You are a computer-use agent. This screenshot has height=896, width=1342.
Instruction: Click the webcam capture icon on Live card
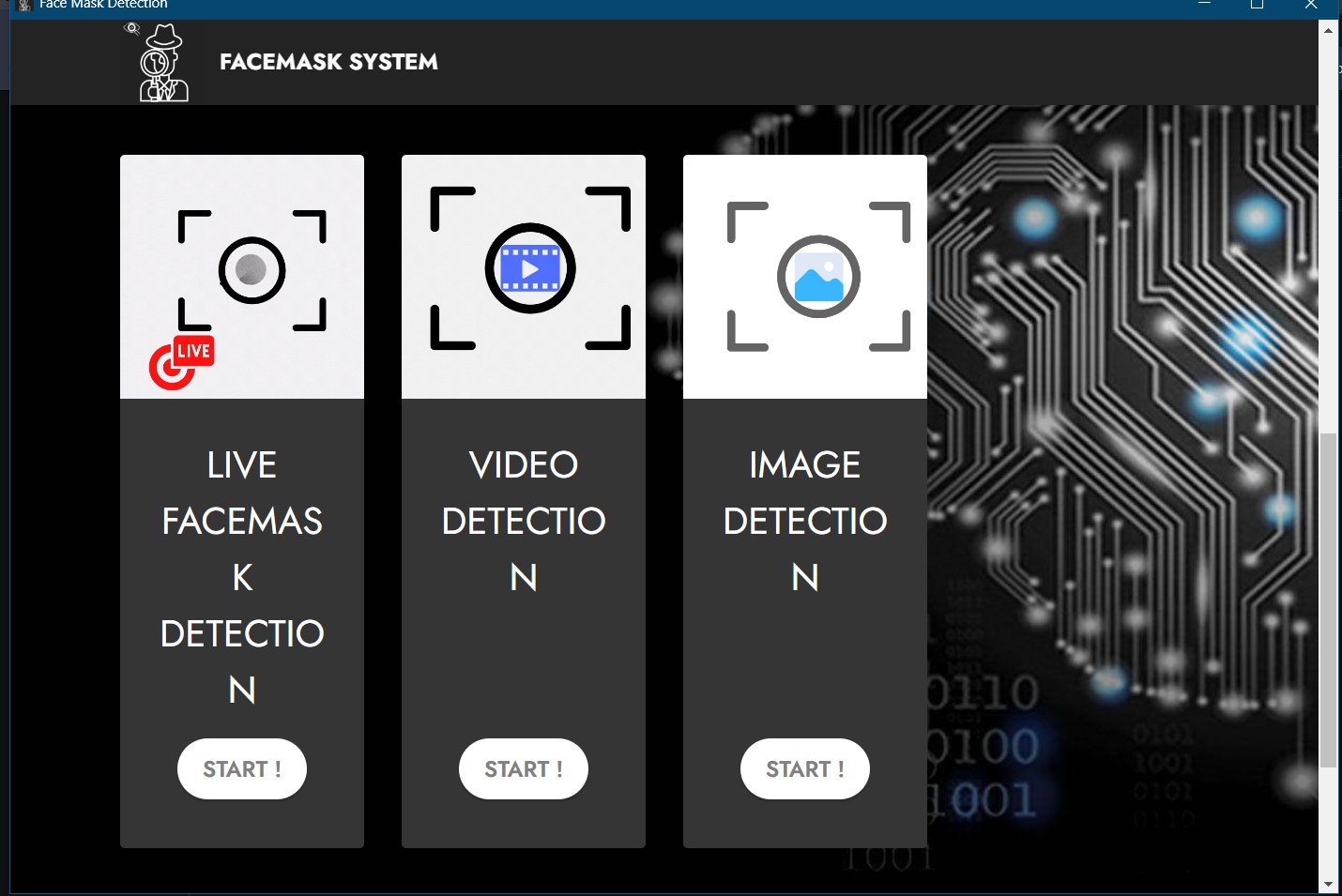click(252, 270)
